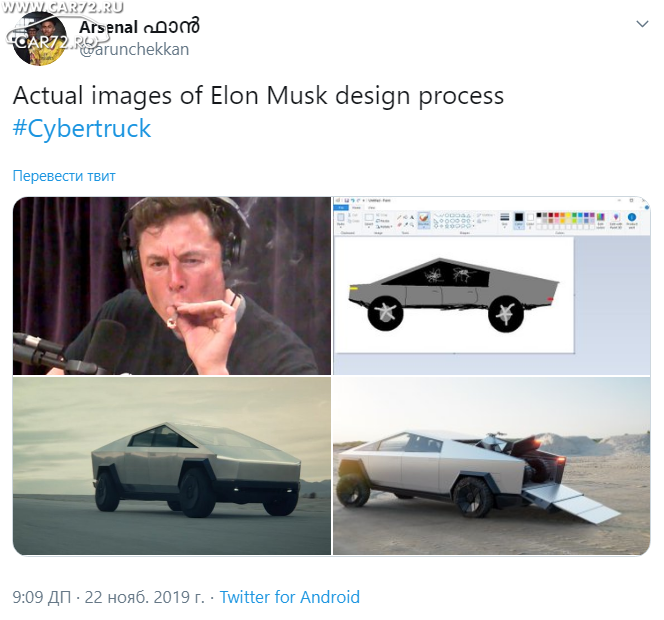The image size is (664, 620).
Task: Open the Arsenal fan profile avatar
Action: coord(39,39)
